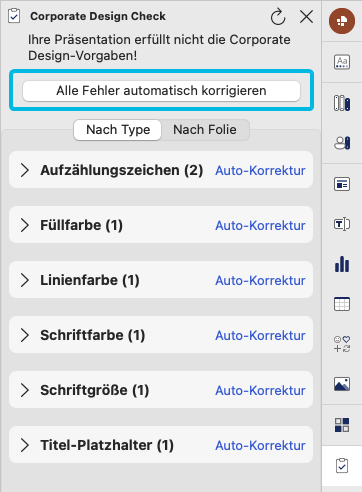Click Auto-Korrektur for Linienfarbe

point(260,280)
